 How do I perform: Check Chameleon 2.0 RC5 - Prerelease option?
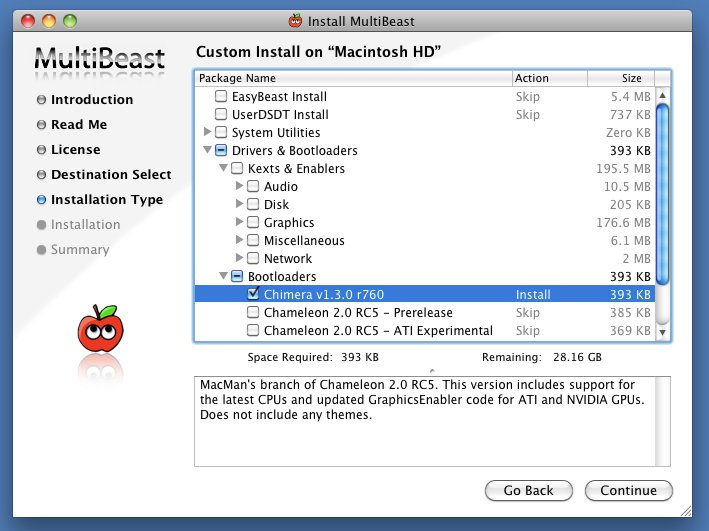pyautogui.click(x=253, y=313)
